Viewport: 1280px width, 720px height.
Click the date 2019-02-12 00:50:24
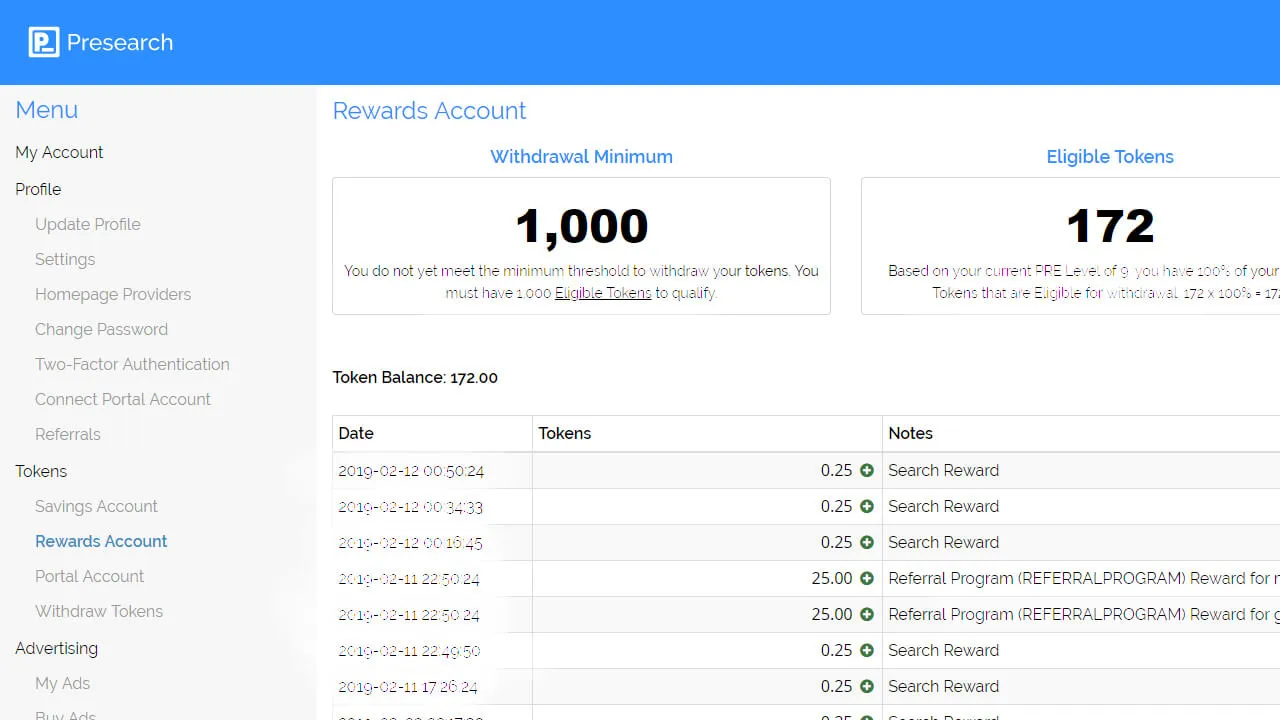click(x=411, y=470)
